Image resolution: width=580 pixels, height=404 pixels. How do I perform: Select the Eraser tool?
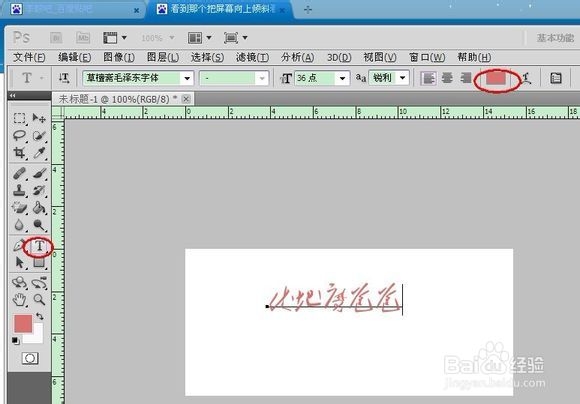[x=19, y=208]
